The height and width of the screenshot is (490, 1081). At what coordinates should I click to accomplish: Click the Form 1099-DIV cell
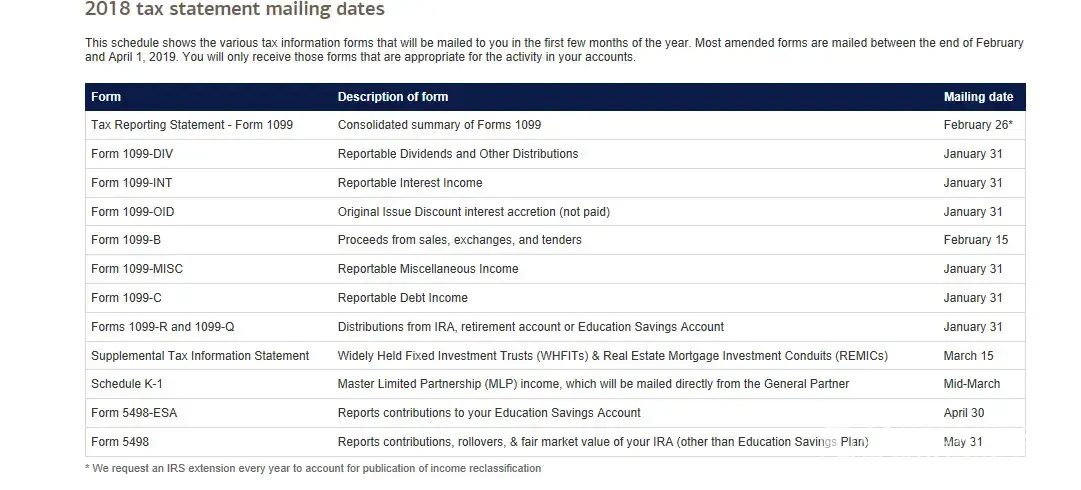[x=133, y=154]
